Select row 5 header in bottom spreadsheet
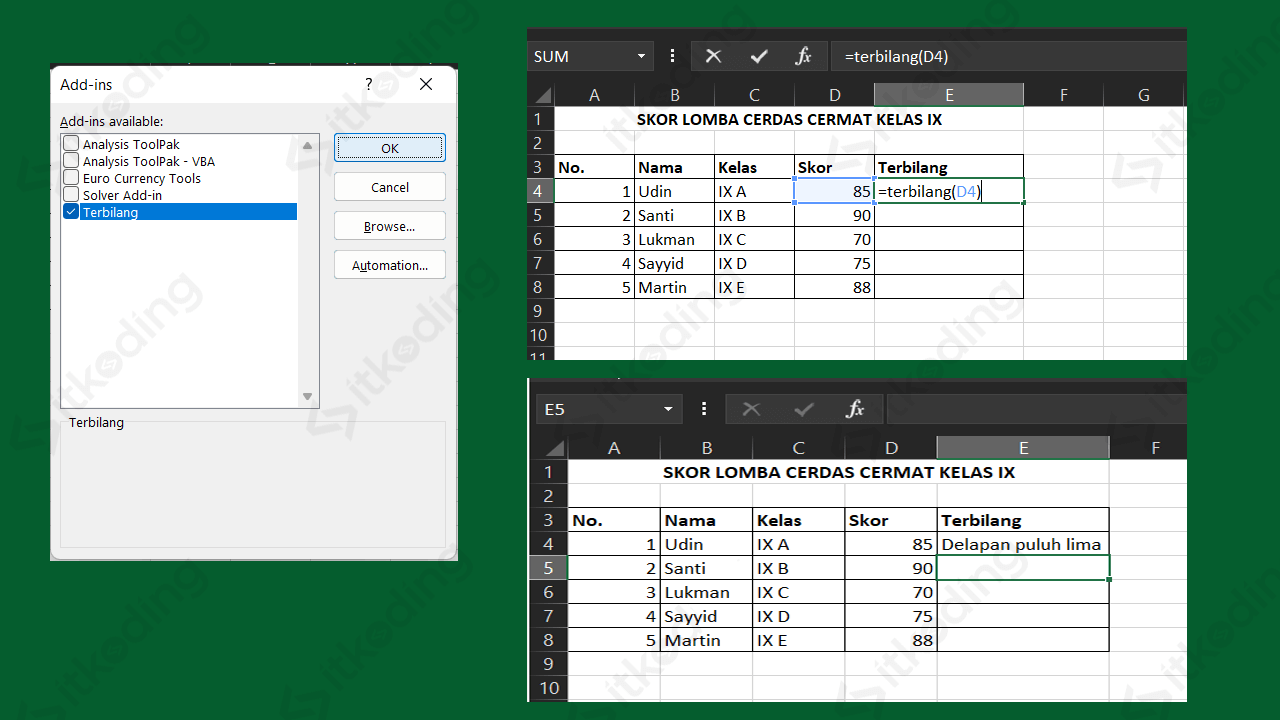This screenshot has width=1280, height=720. 548,568
